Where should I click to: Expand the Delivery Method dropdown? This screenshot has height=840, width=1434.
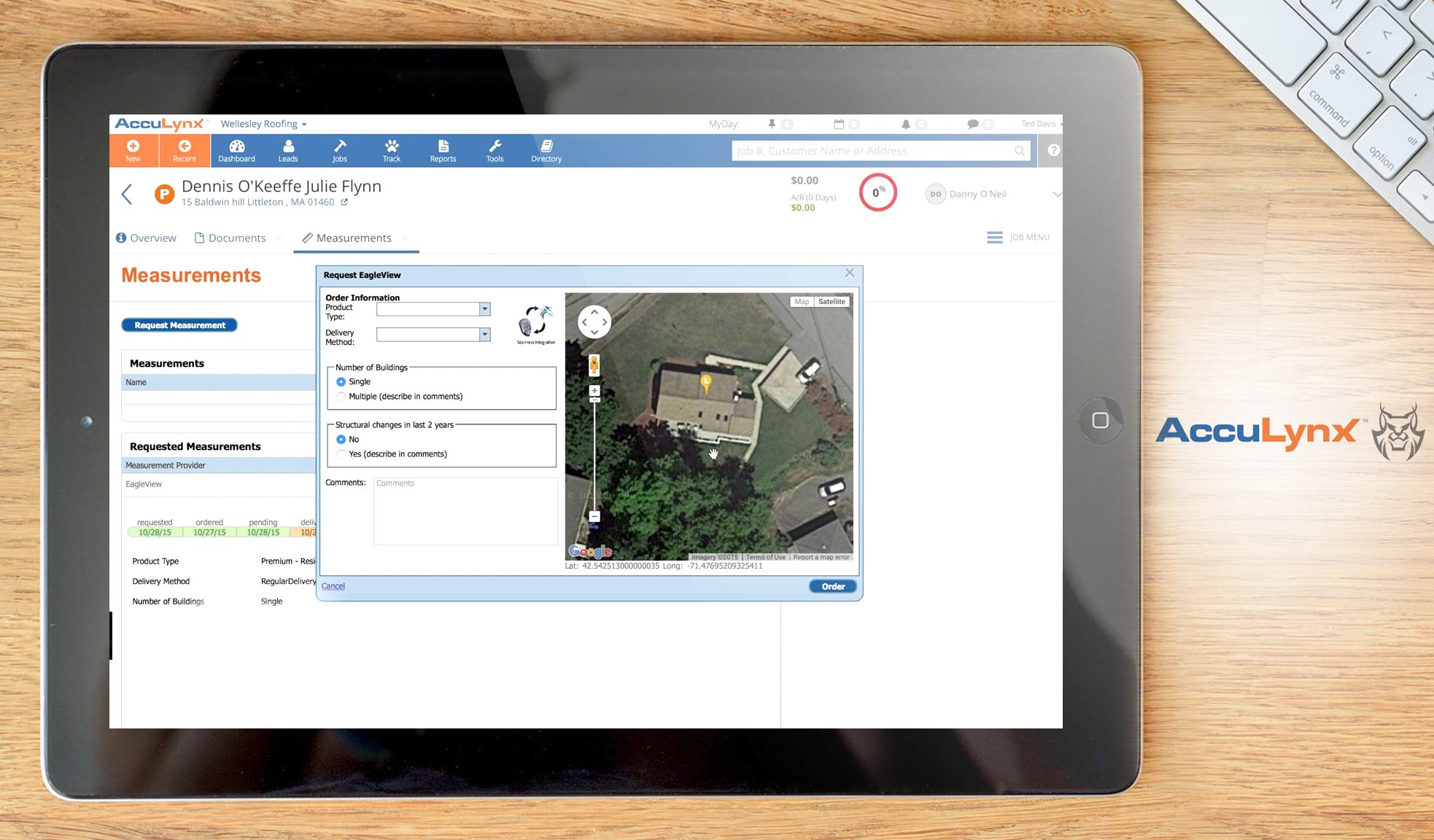tap(484, 334)
